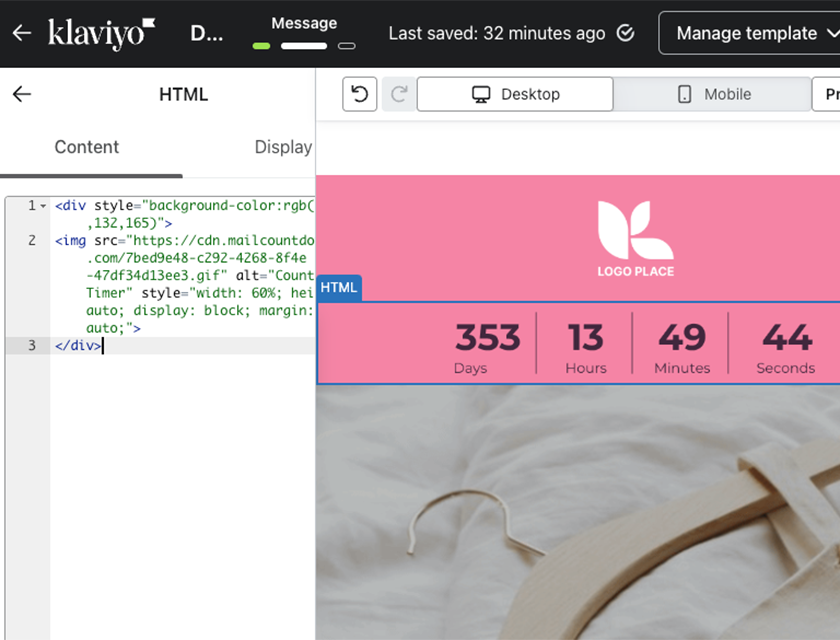Collapse the code fold arrow on line 1

tap(43, 206)
